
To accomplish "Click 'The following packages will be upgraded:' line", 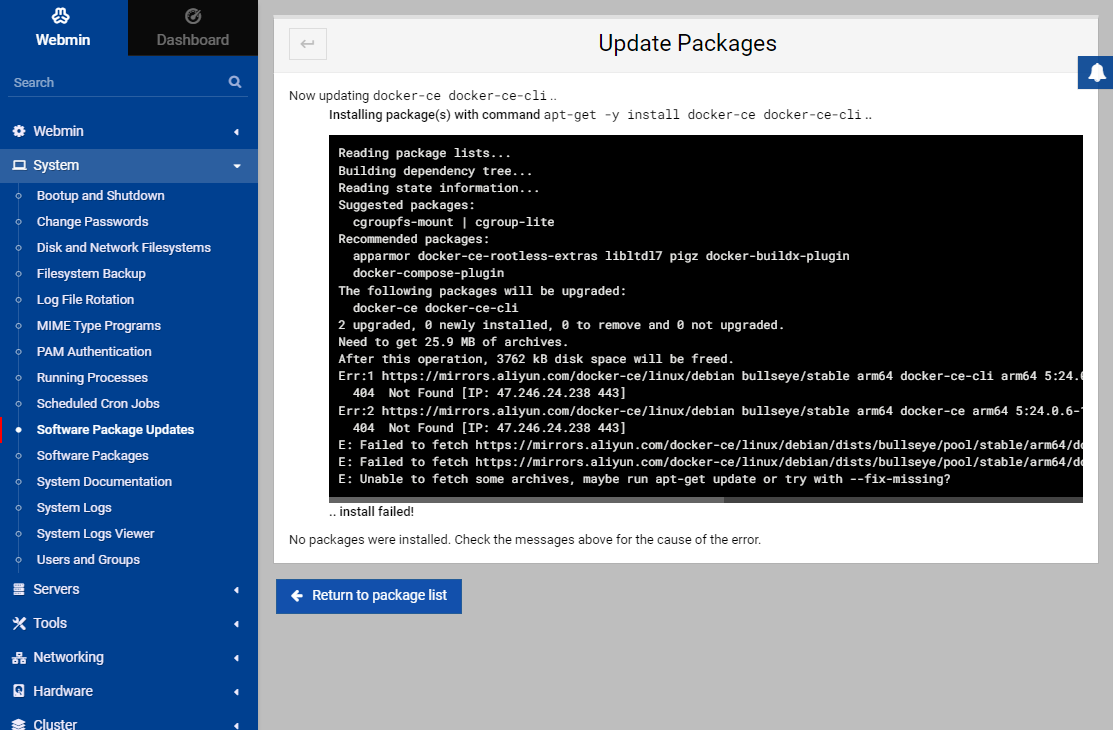I will pos(482,291).
